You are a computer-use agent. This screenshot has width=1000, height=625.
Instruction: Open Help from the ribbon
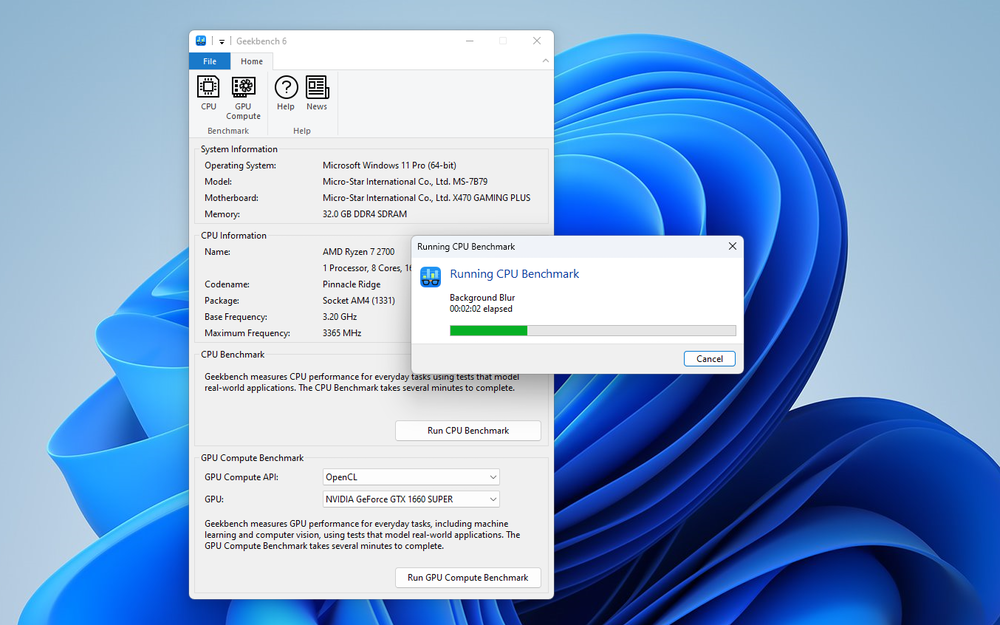pyautogui.click(x=286, y=92)
